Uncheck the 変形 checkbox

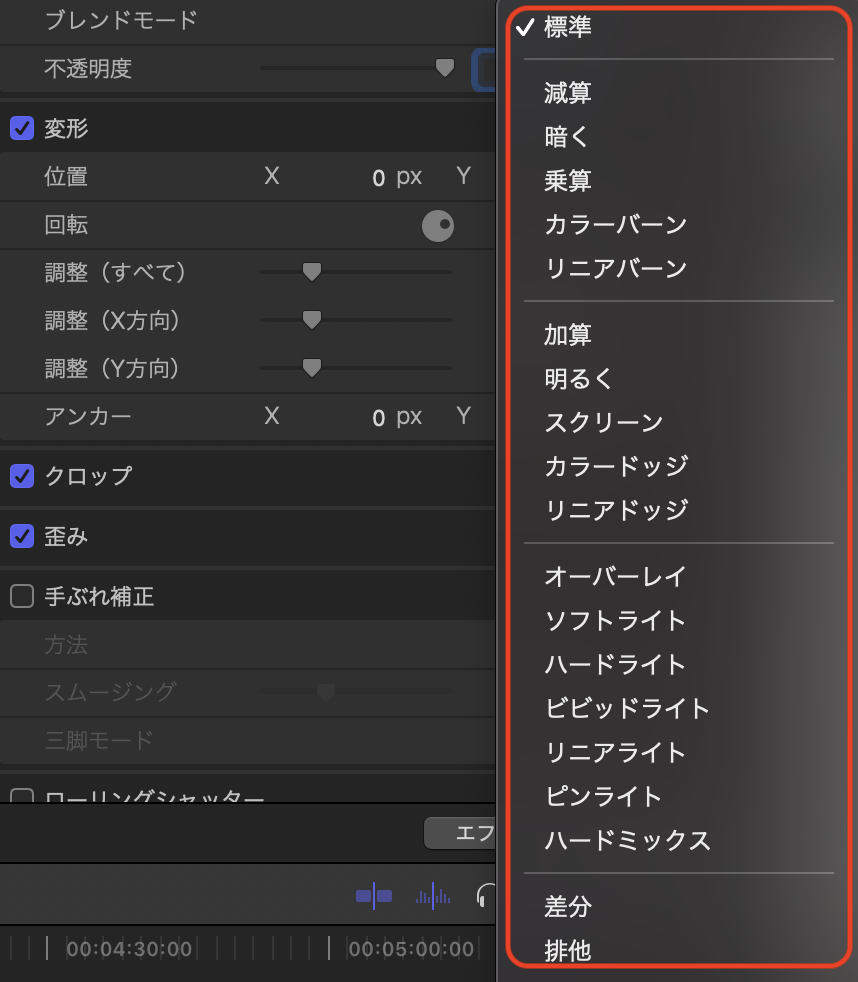pos(22,128)
